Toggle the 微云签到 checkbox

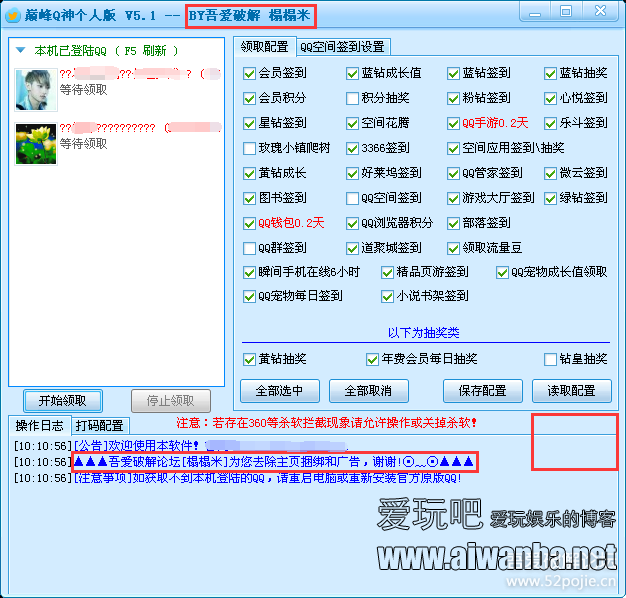pos(550,173)
